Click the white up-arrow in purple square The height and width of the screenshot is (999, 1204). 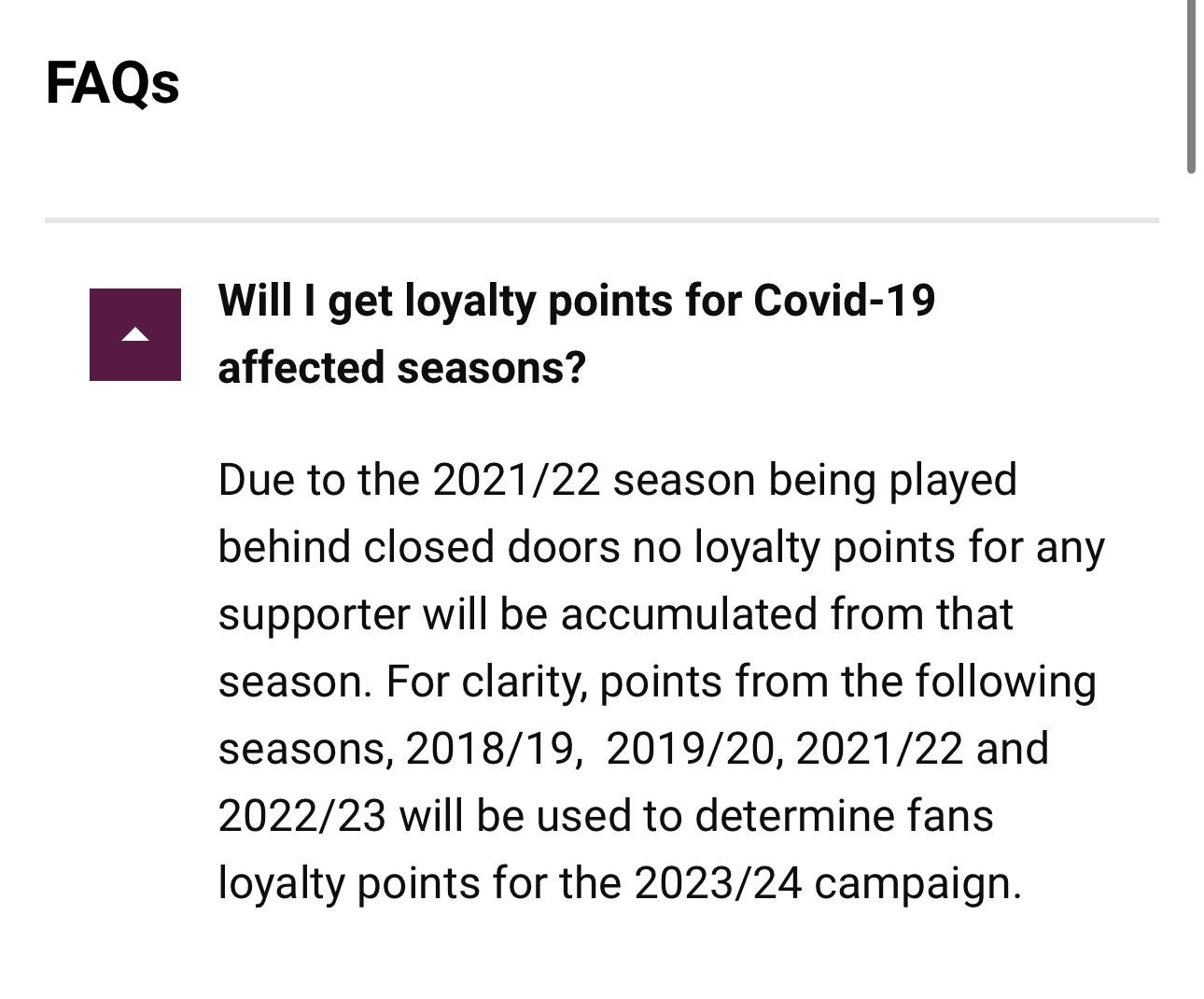135,334
